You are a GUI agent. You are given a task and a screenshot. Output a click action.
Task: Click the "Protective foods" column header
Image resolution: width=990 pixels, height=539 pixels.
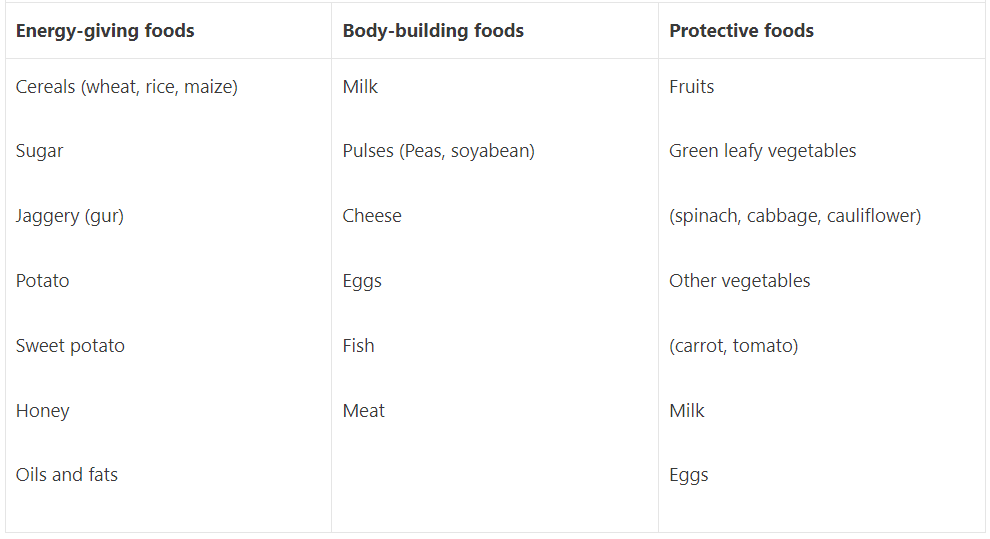click(x=741, y=31)
